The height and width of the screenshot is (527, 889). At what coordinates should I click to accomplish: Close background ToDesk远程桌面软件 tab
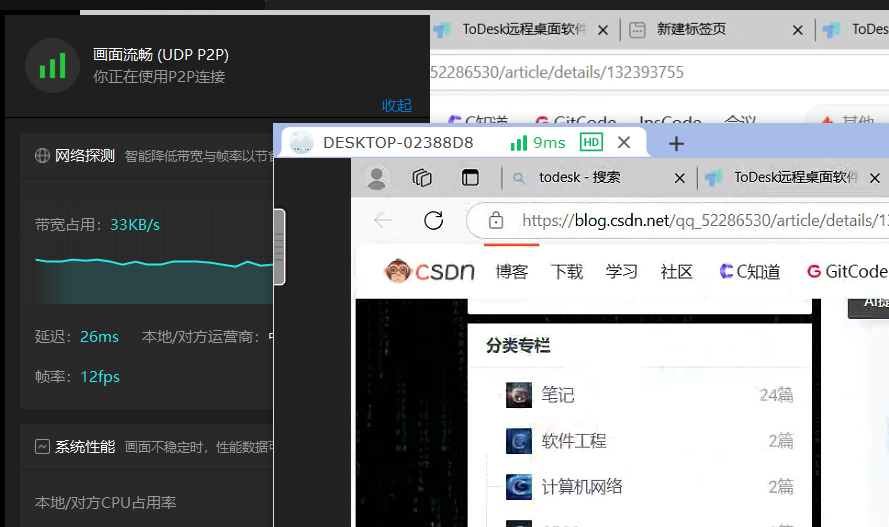tap(603, 30)
